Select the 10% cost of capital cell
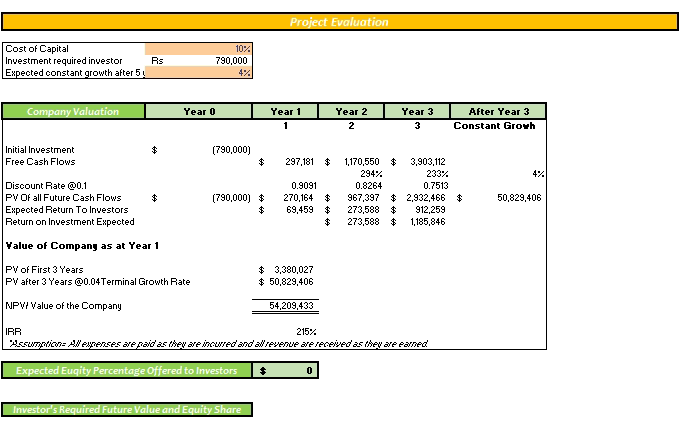 coord(199,49)
